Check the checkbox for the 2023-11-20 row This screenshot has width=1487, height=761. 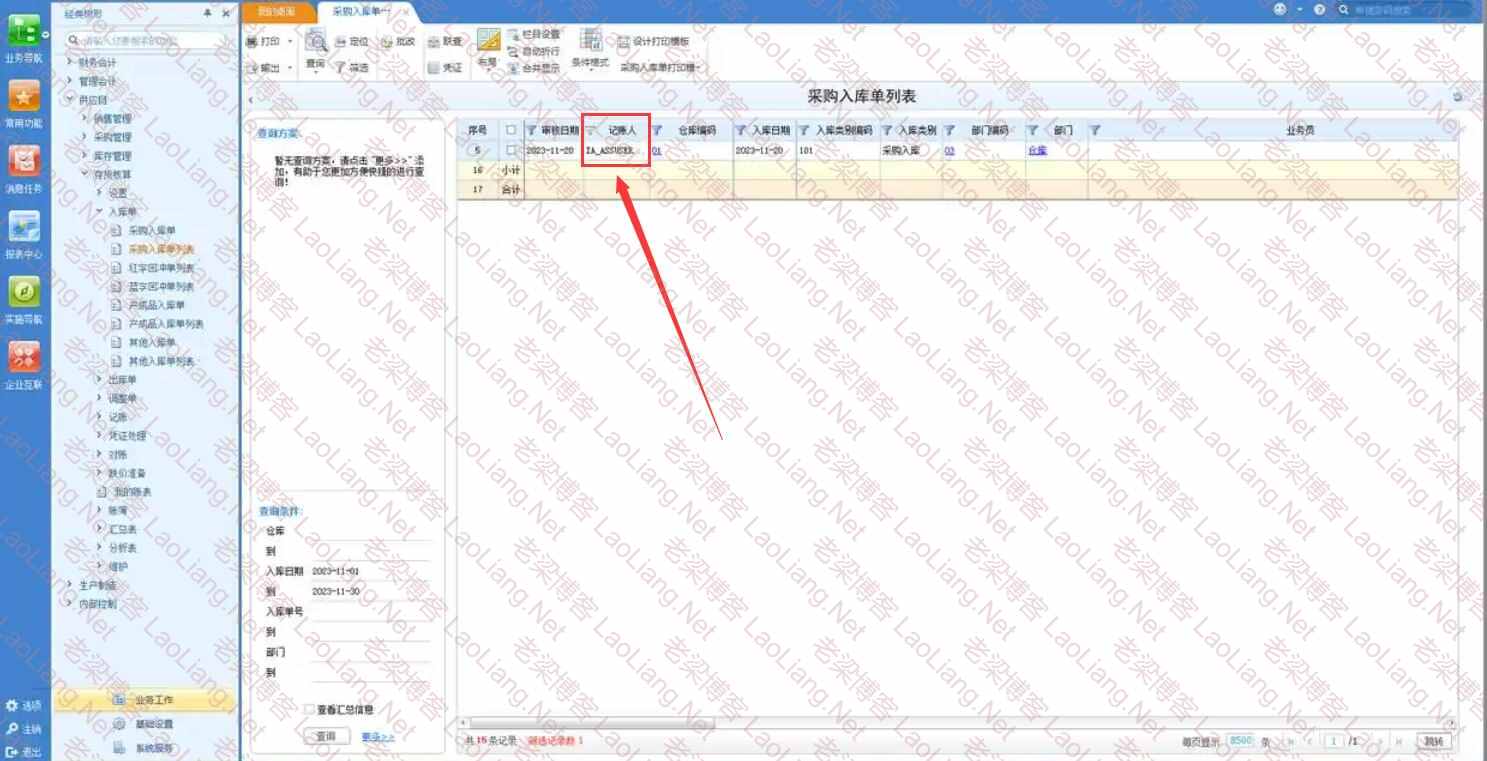pos(511,151)
